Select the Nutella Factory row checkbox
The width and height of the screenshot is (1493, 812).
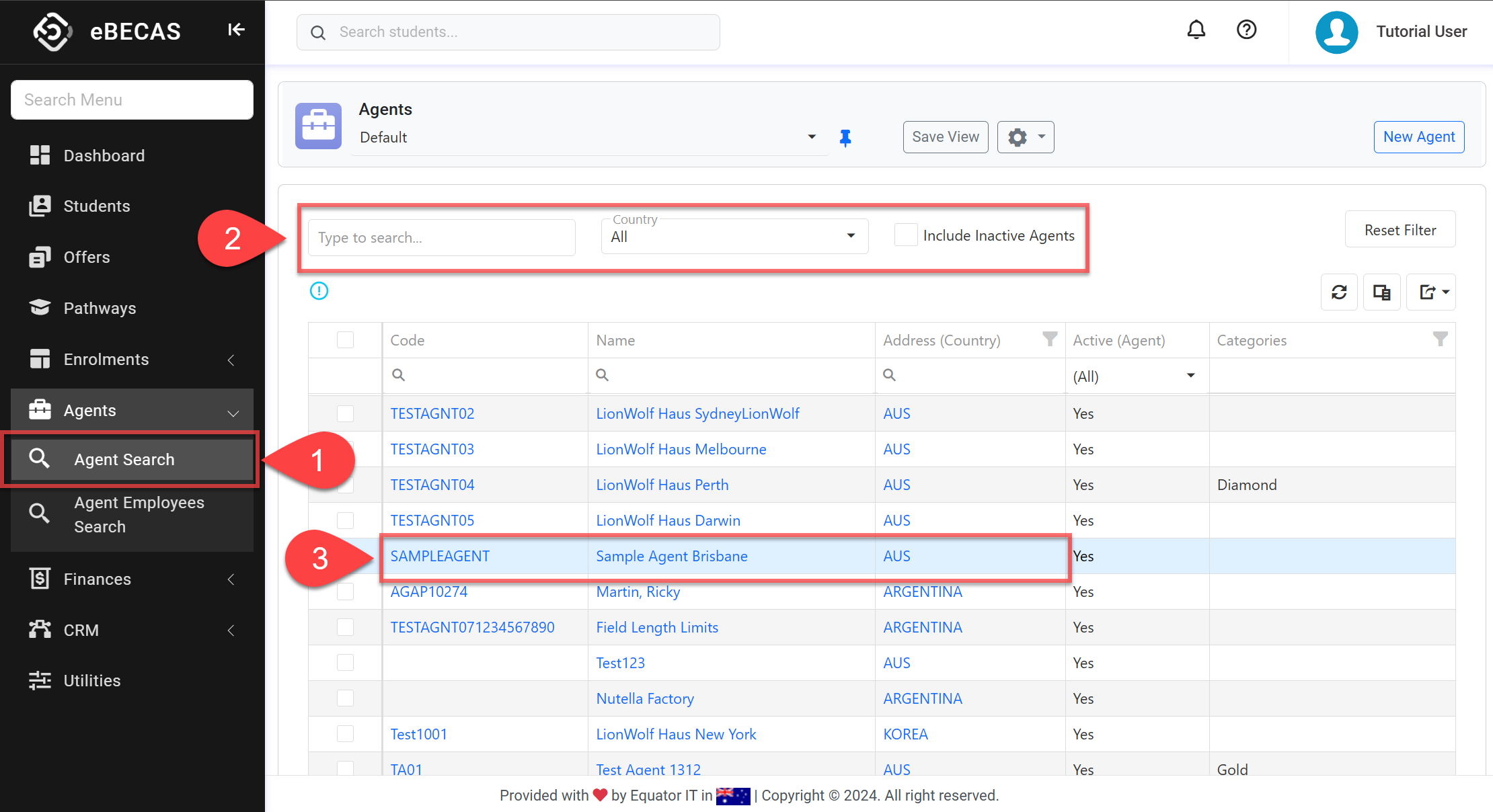(345, 698)
